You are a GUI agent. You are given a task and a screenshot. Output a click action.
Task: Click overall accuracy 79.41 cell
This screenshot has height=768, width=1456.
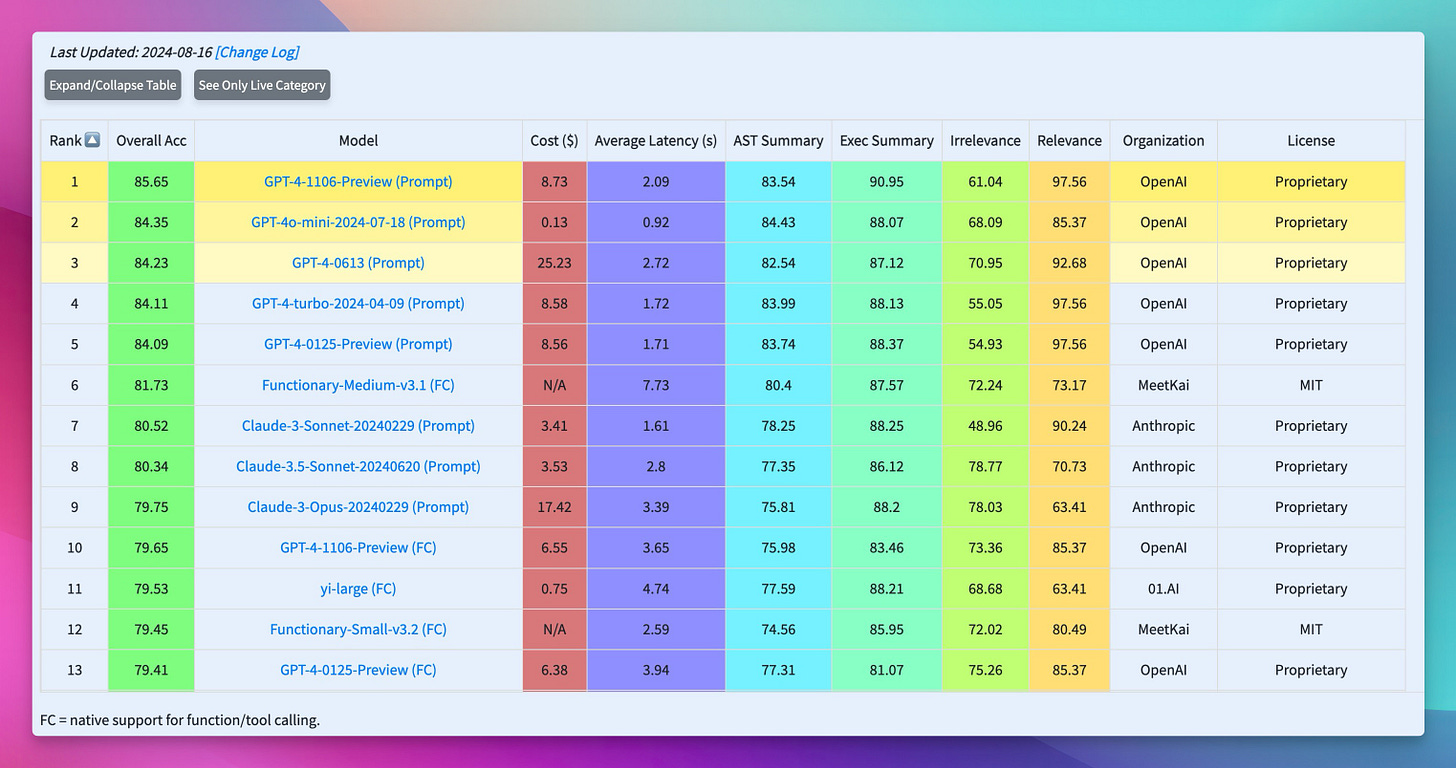pos(151,670)
